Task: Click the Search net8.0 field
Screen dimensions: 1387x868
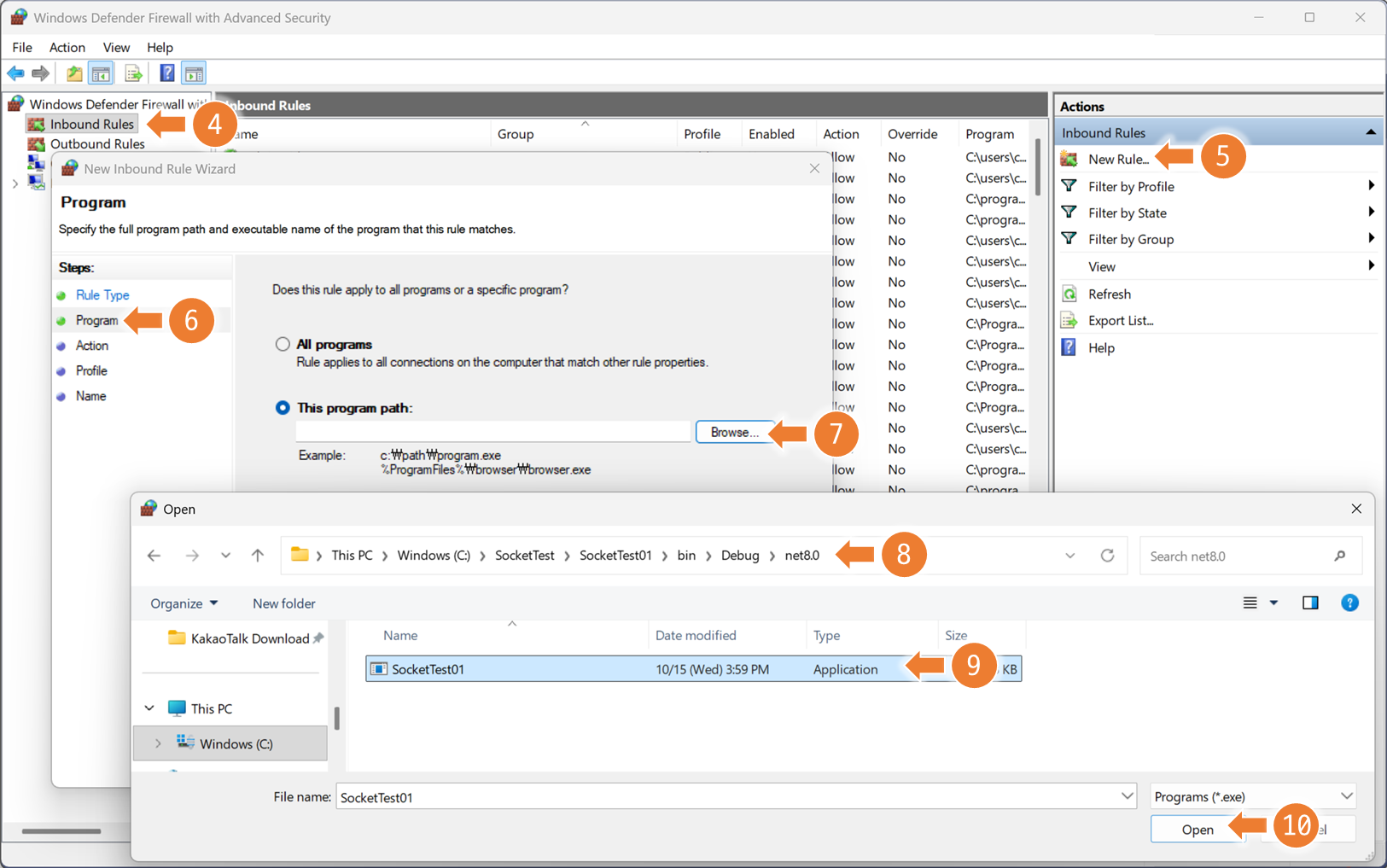Action: 1250,556
